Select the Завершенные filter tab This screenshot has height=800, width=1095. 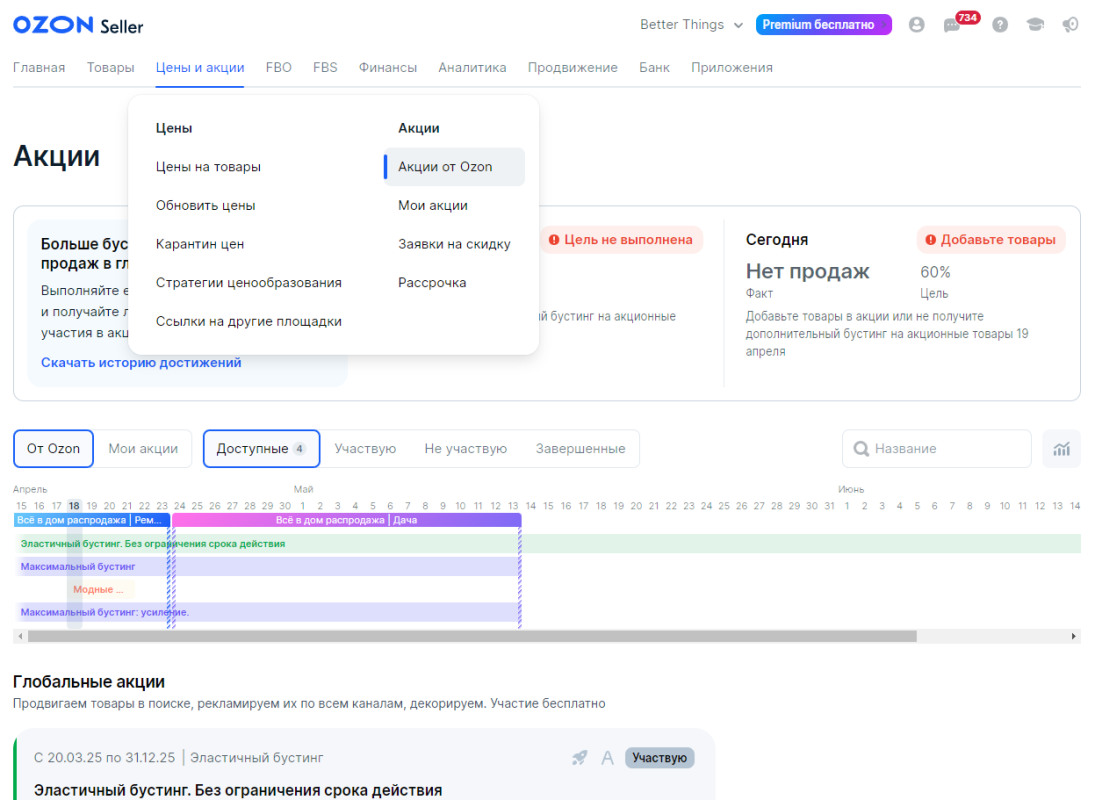(580, 449)
